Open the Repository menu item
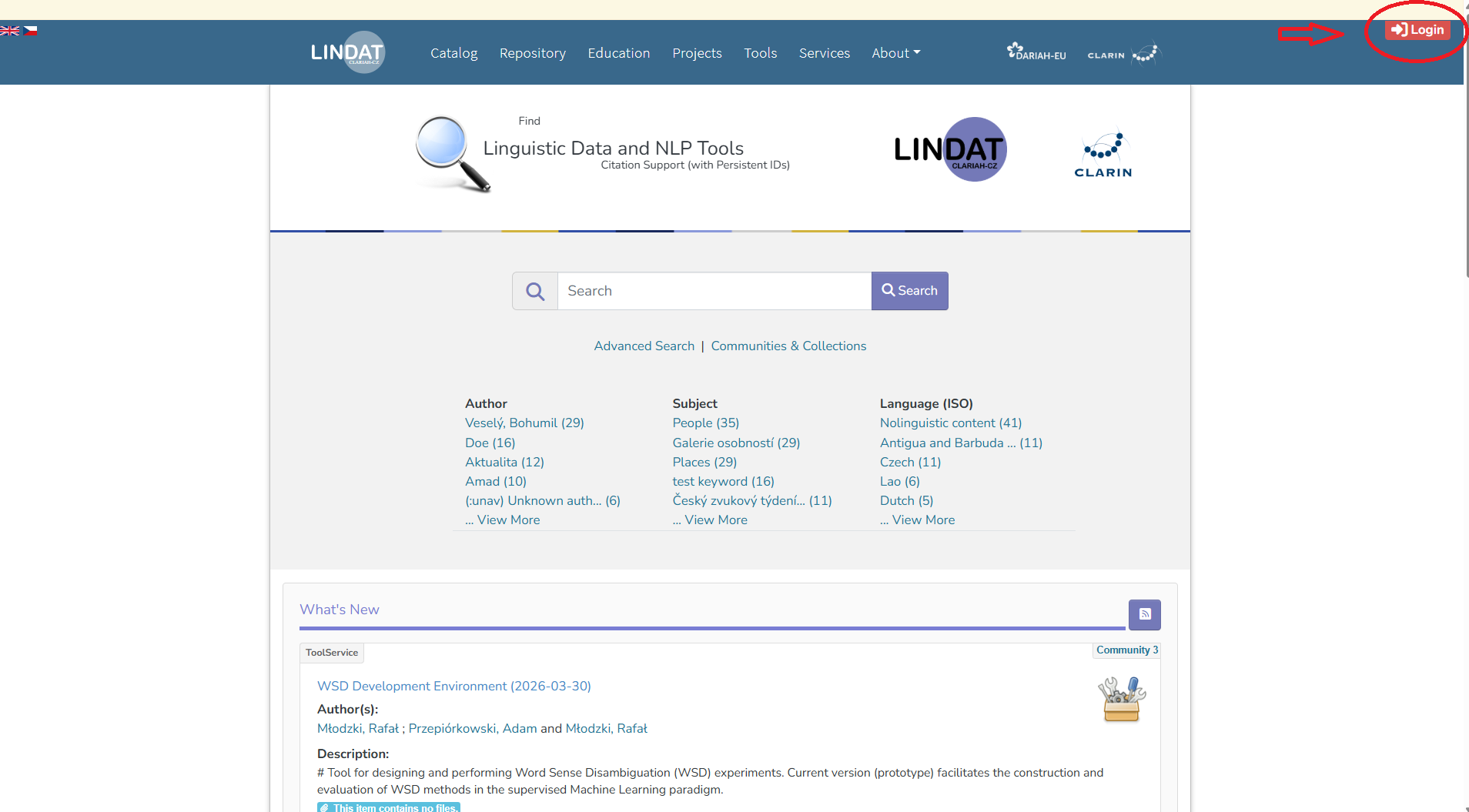Viewport: 1469px width, 812px height. (x=533, y=53)
